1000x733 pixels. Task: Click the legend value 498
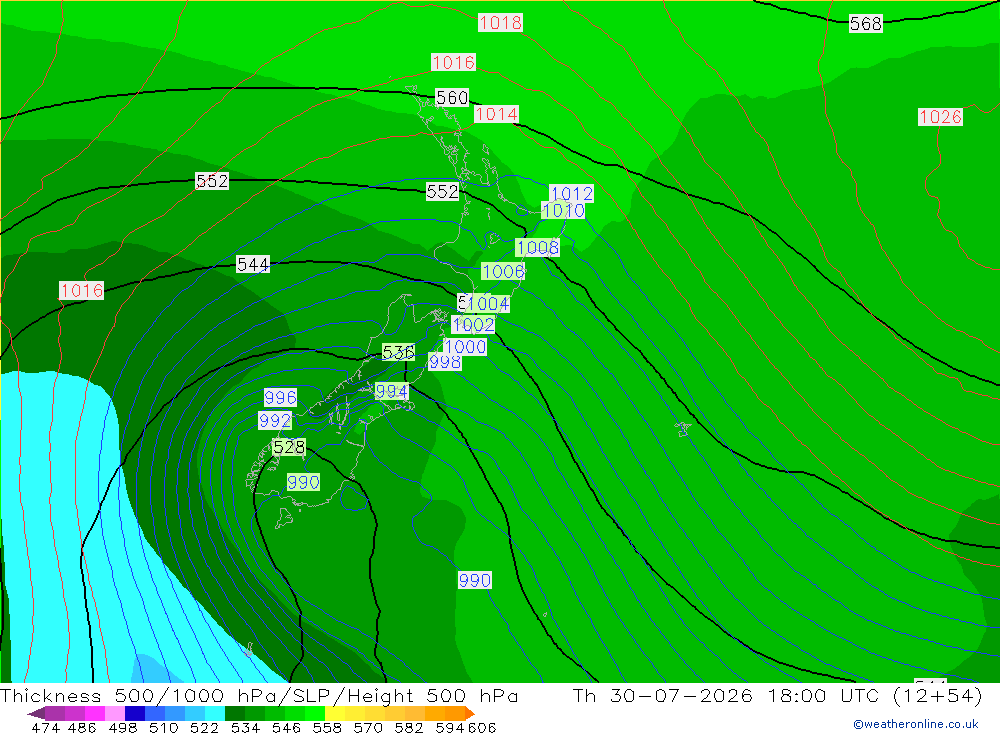click(x=123, y=727)
